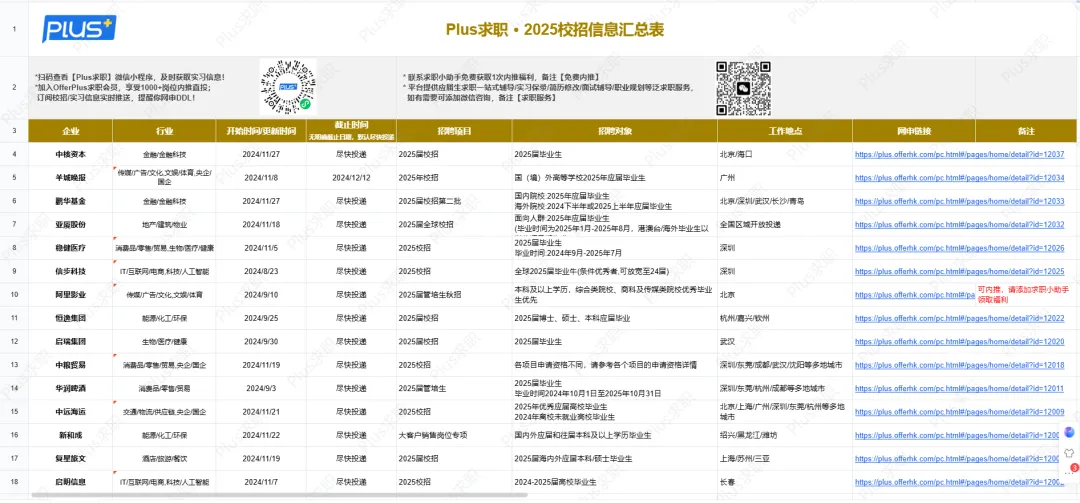The width and height of the screenshot is (1080, 503).
Task: Open application link ending id=12037
Action: pos(959,154)
